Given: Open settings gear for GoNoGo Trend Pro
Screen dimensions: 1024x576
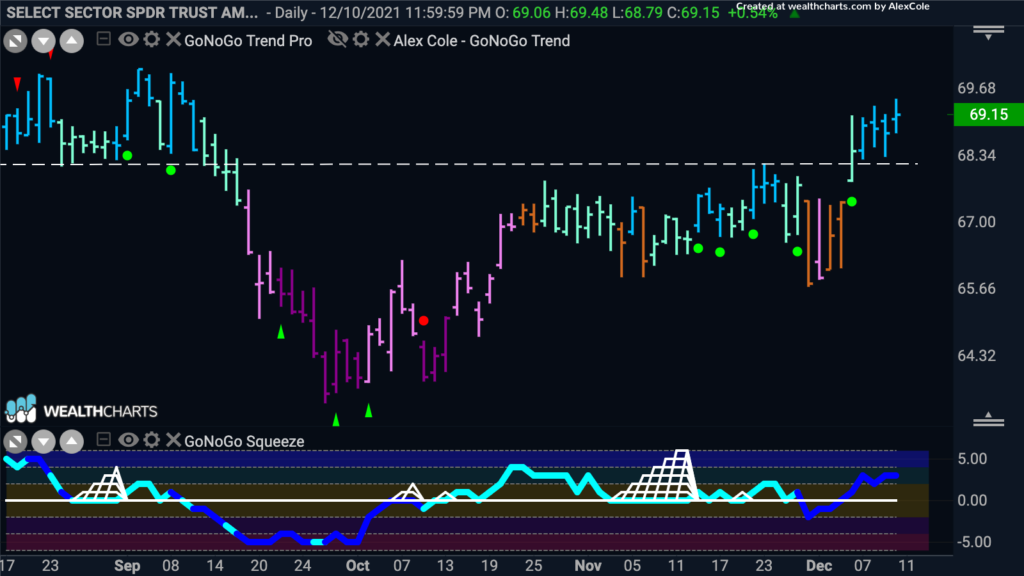Looking at the screenshot, I should 152,40.
